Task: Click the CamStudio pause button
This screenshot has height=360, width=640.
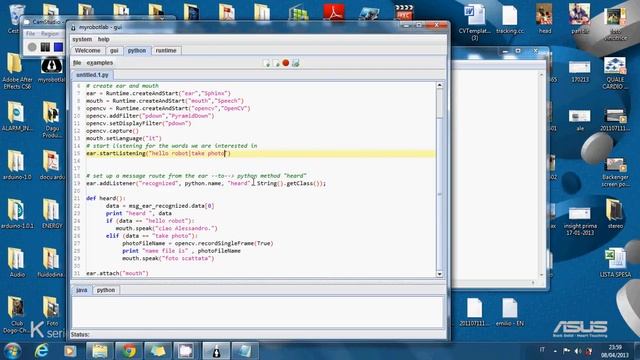Action: point(45,47)
